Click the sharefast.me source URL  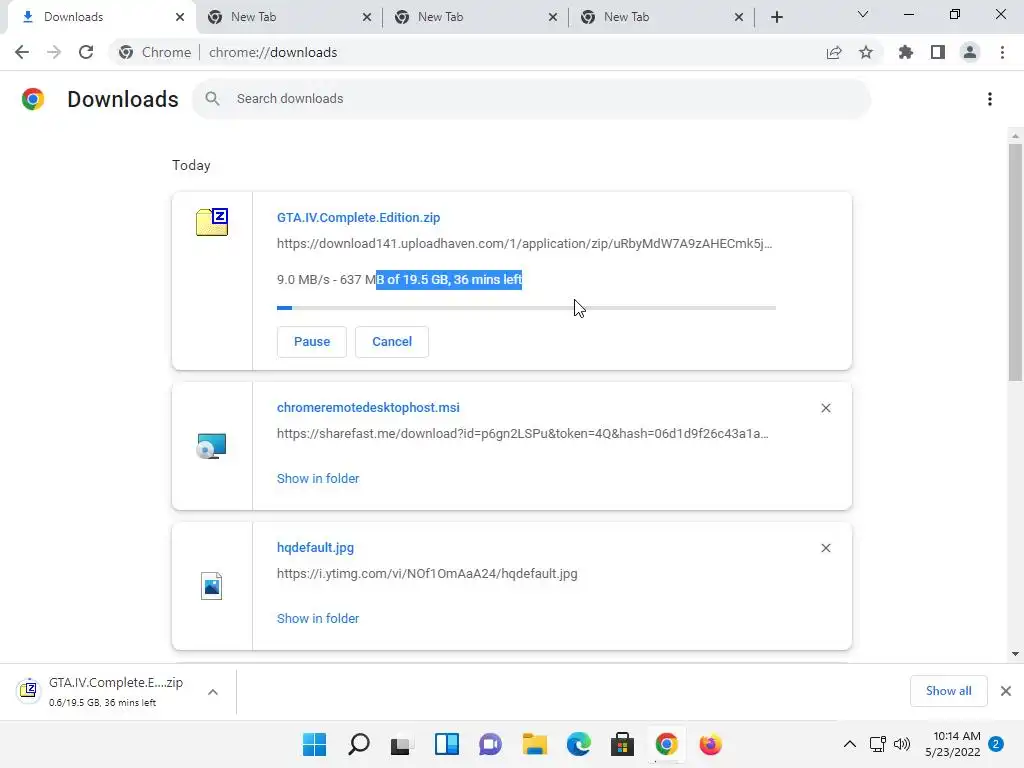click(522, 434)
